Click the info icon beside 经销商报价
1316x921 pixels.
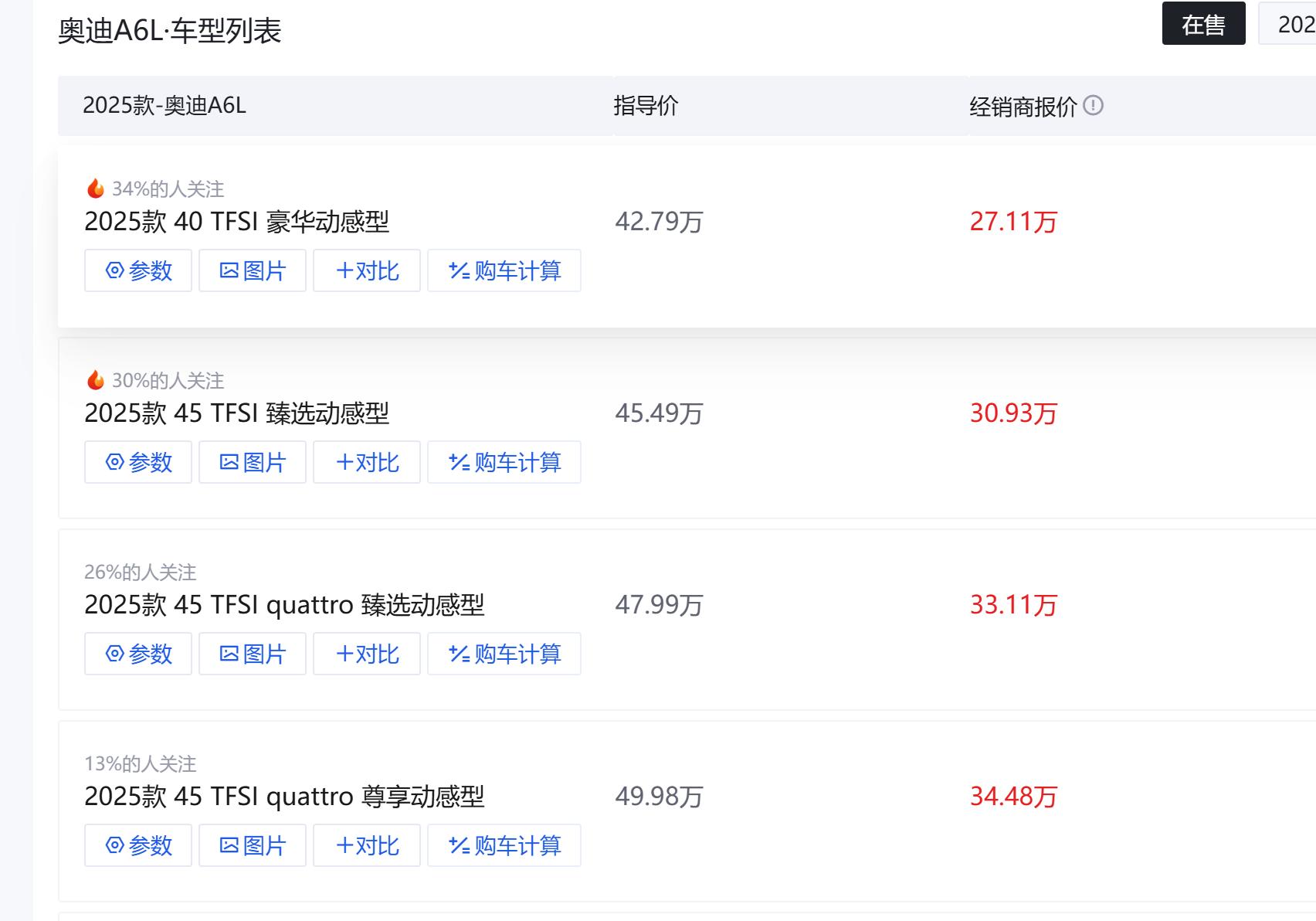coord(1093,105)
